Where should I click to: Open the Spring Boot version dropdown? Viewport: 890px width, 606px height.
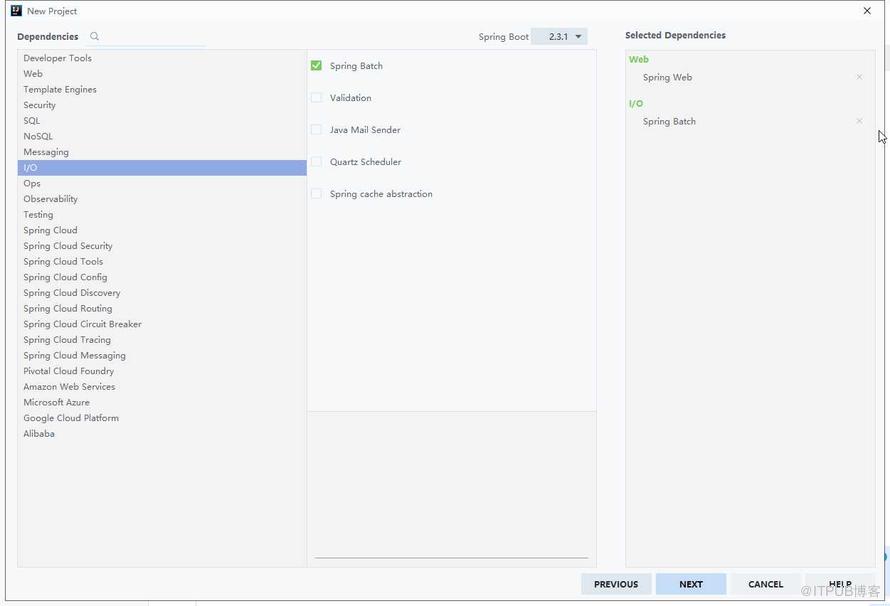(x=559, y=36)
